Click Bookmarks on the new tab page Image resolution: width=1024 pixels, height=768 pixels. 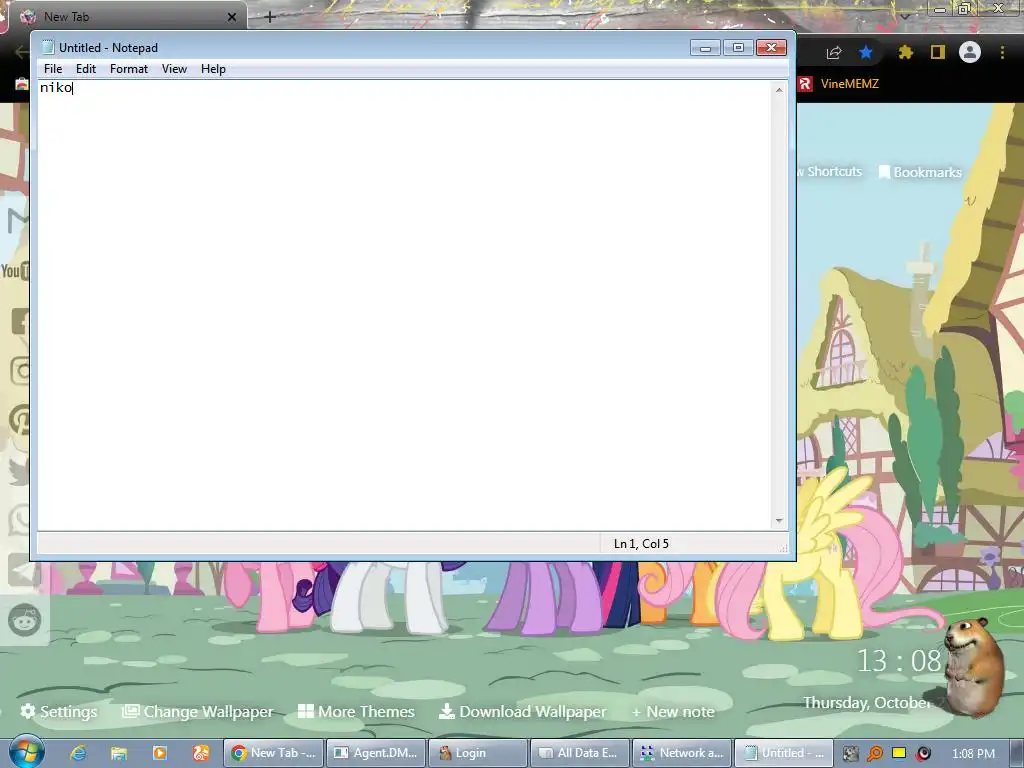click(920, 172)
